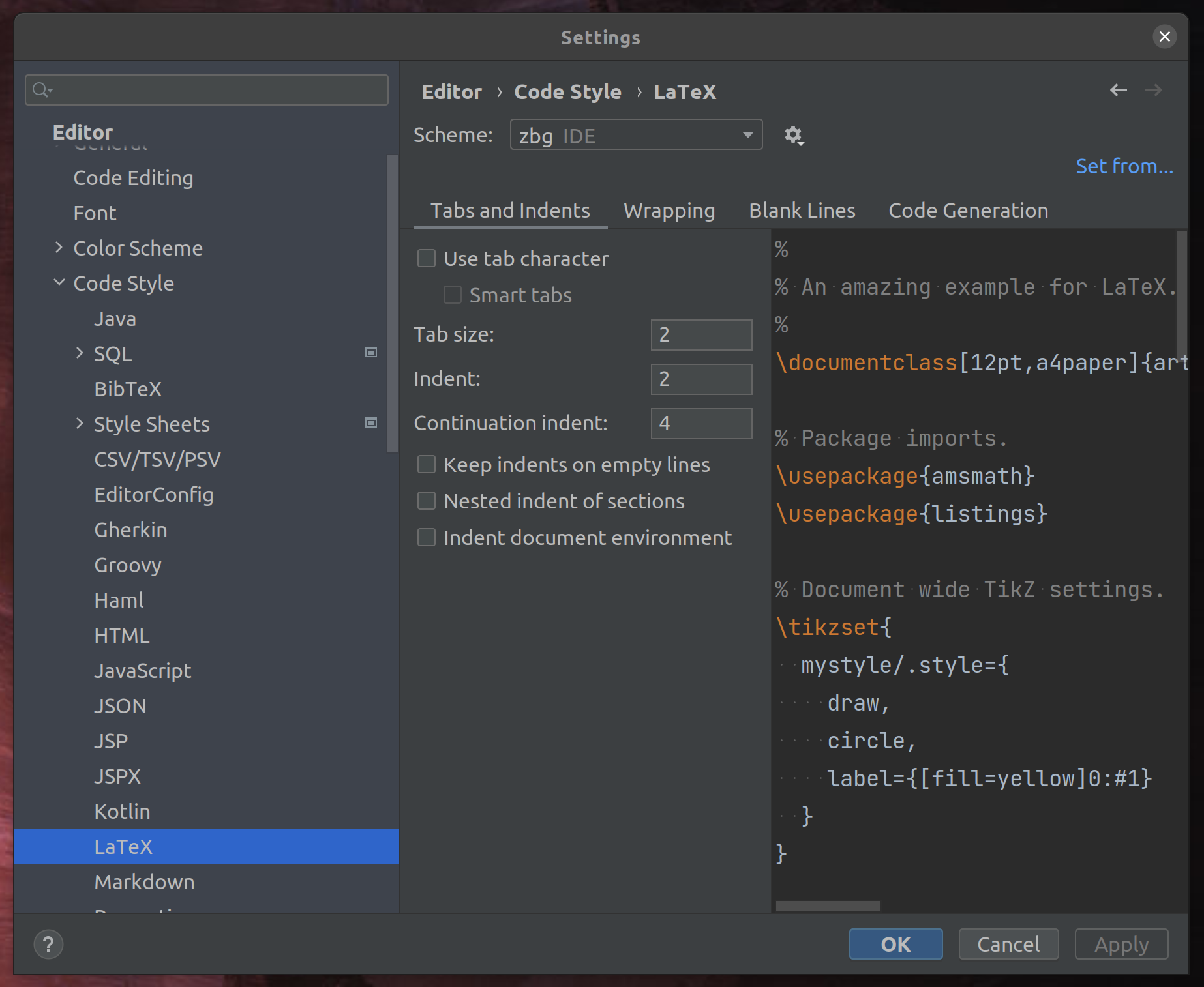1204x987 pixels.
Task: Click the project-settings icon beside Style Sheets
Action: (x=371, y=422)
